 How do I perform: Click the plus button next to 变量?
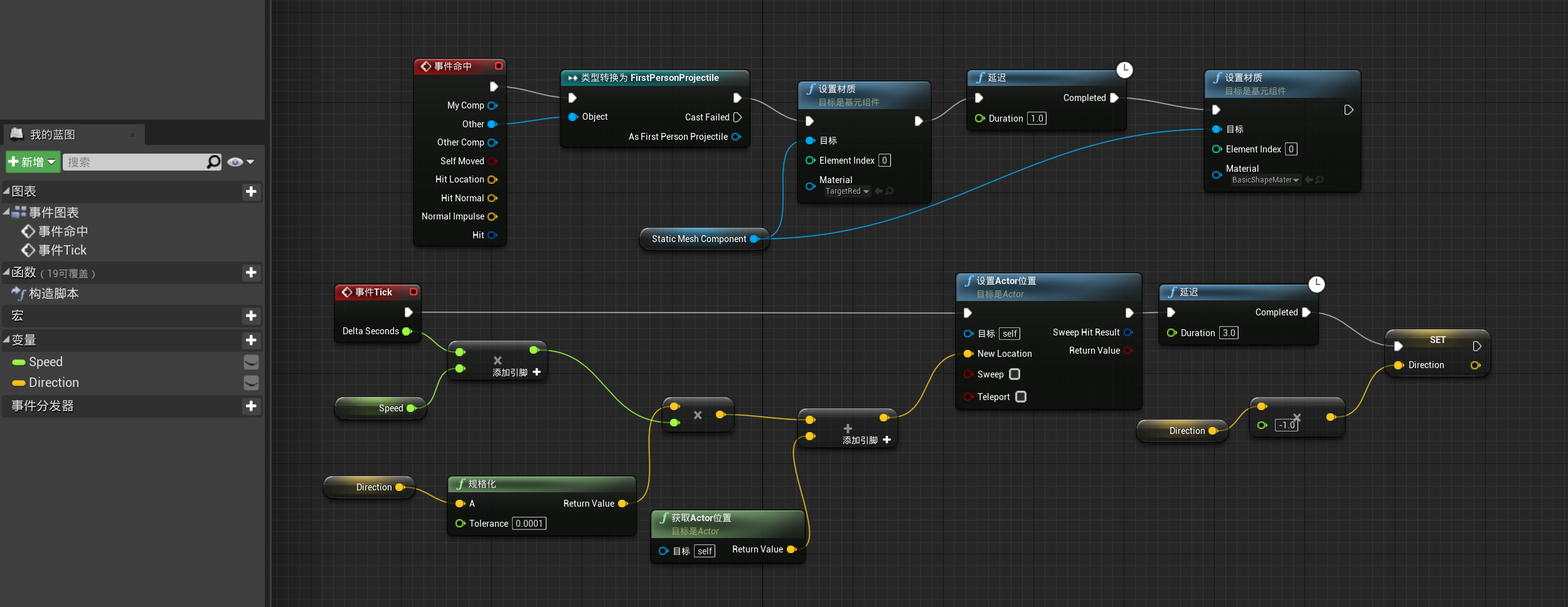click(x=251, y=340)
